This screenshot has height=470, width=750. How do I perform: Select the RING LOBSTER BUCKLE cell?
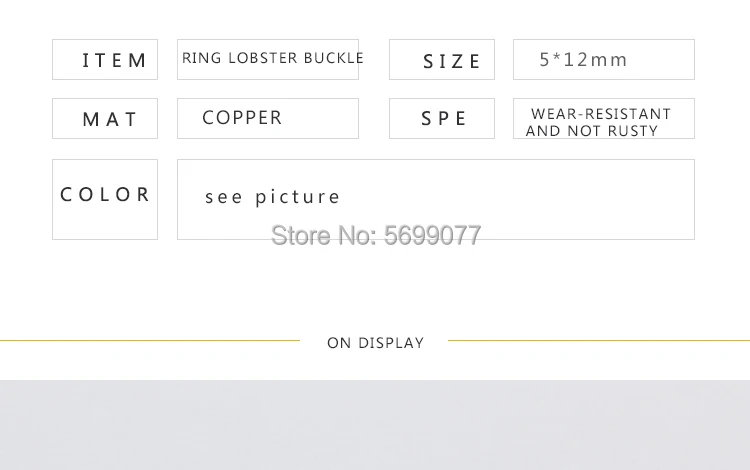[268, 60]
